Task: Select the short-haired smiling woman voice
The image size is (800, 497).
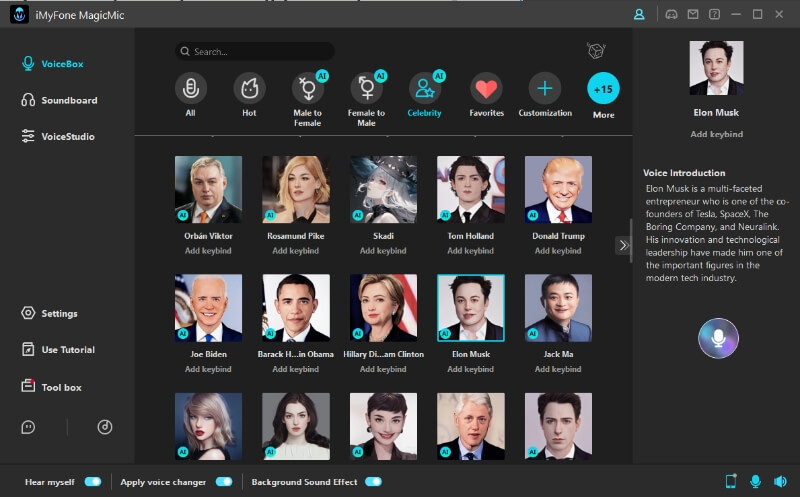Action: pyautogui.click(x=383, y=426)
